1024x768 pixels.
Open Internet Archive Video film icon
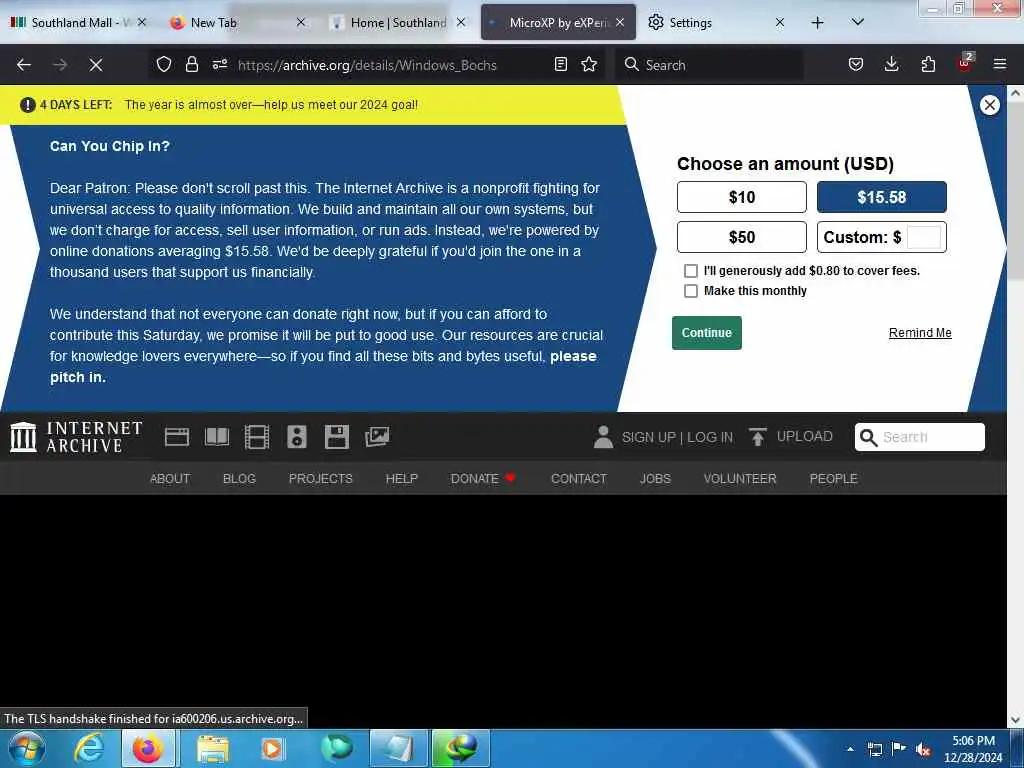[x=257, y=437]
